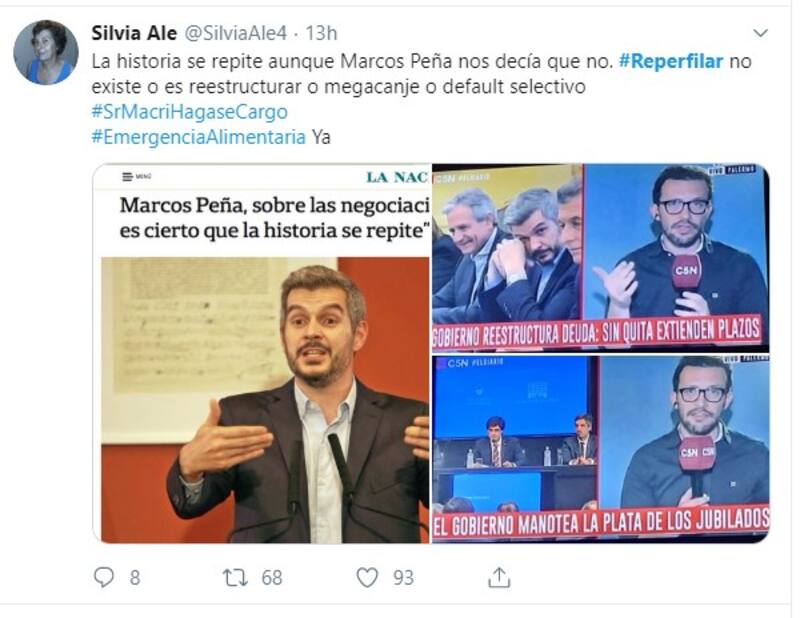Click the tweet text body
Viewport: 800px width, 618px height.
[421, 99]
